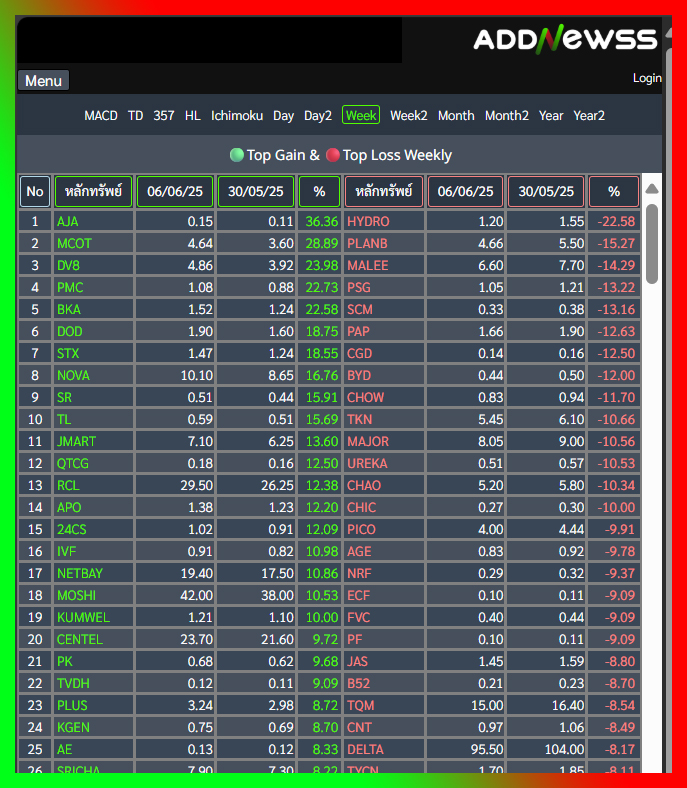This screenshot has height=788, width=687.
Task: Select the -15.27 percent for PLANB
Action: pos(614,243)
